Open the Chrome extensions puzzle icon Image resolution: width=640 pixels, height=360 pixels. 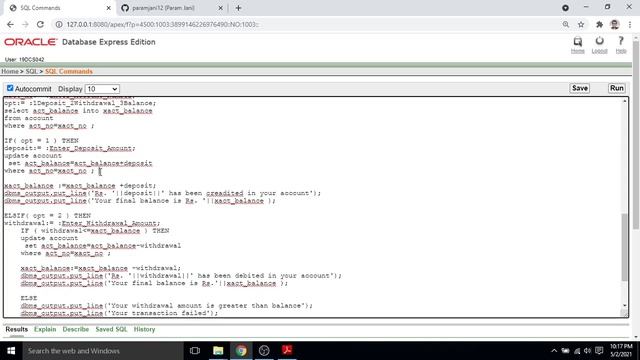(599, 24)
